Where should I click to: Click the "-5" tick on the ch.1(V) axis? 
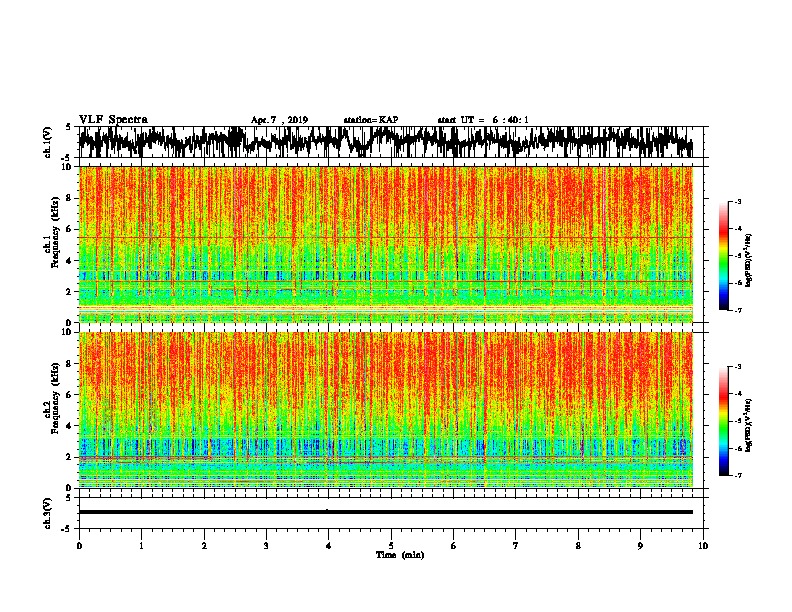point(67,158)
